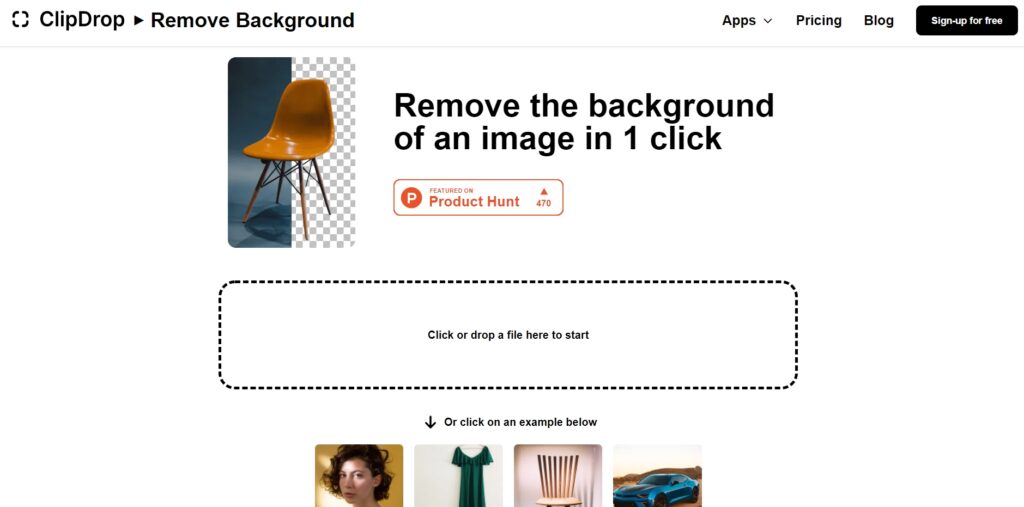Screen dimensions: 1024x507
Task: Click the Remove Background breadcrumb title
Action: point(252,21)
